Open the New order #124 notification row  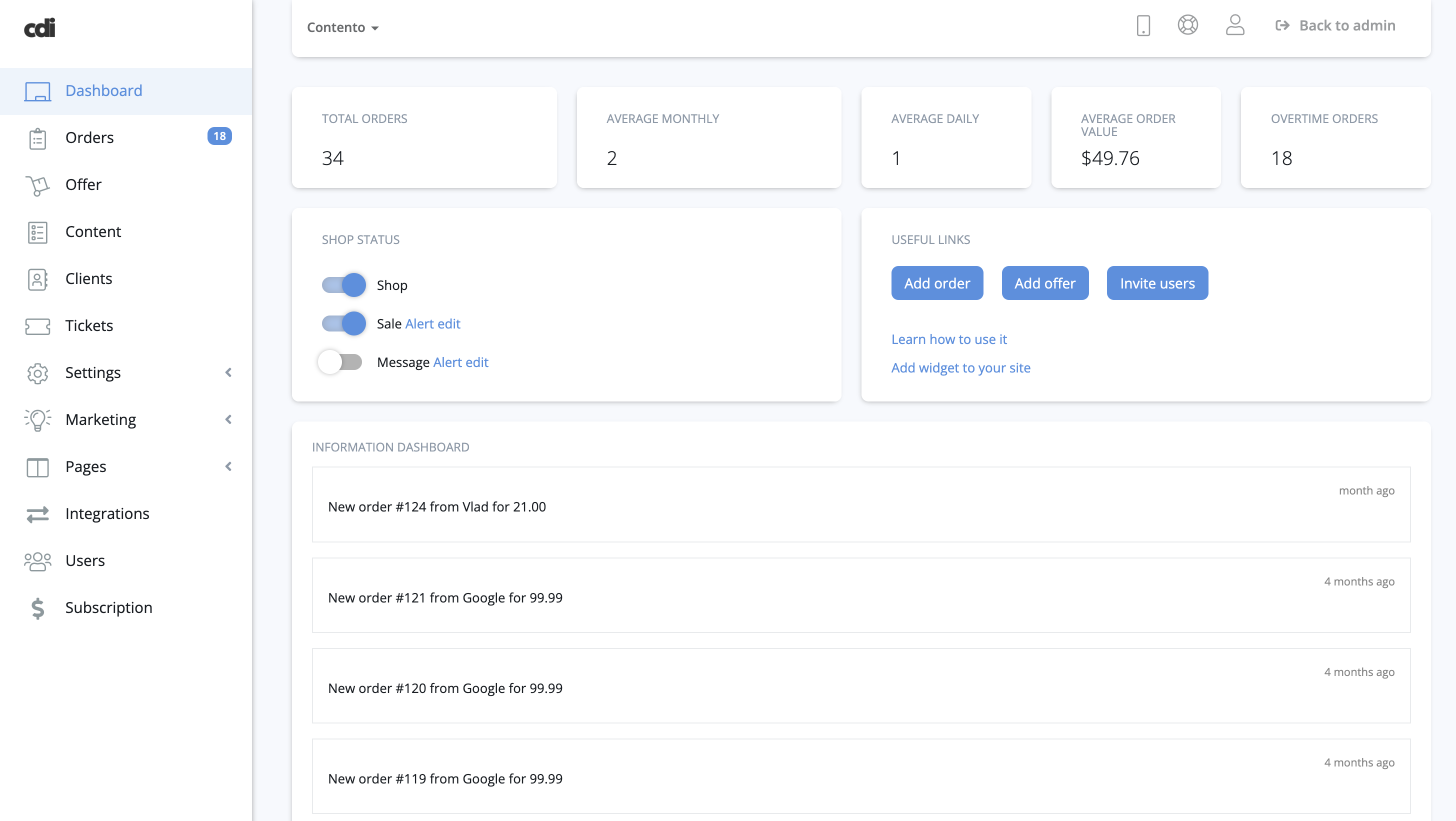(860, 504)
